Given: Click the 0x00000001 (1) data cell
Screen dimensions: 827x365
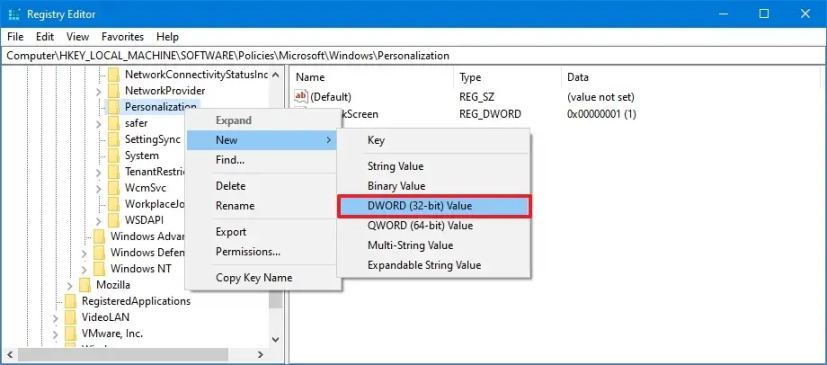Looking at the screenshot, I should (x=601, y=114).
